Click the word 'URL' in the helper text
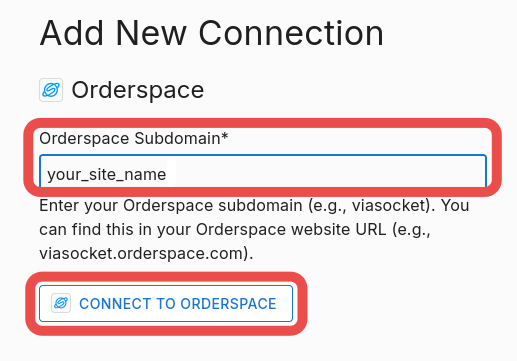This screenshot has height=361, width=517. [371, 230]
